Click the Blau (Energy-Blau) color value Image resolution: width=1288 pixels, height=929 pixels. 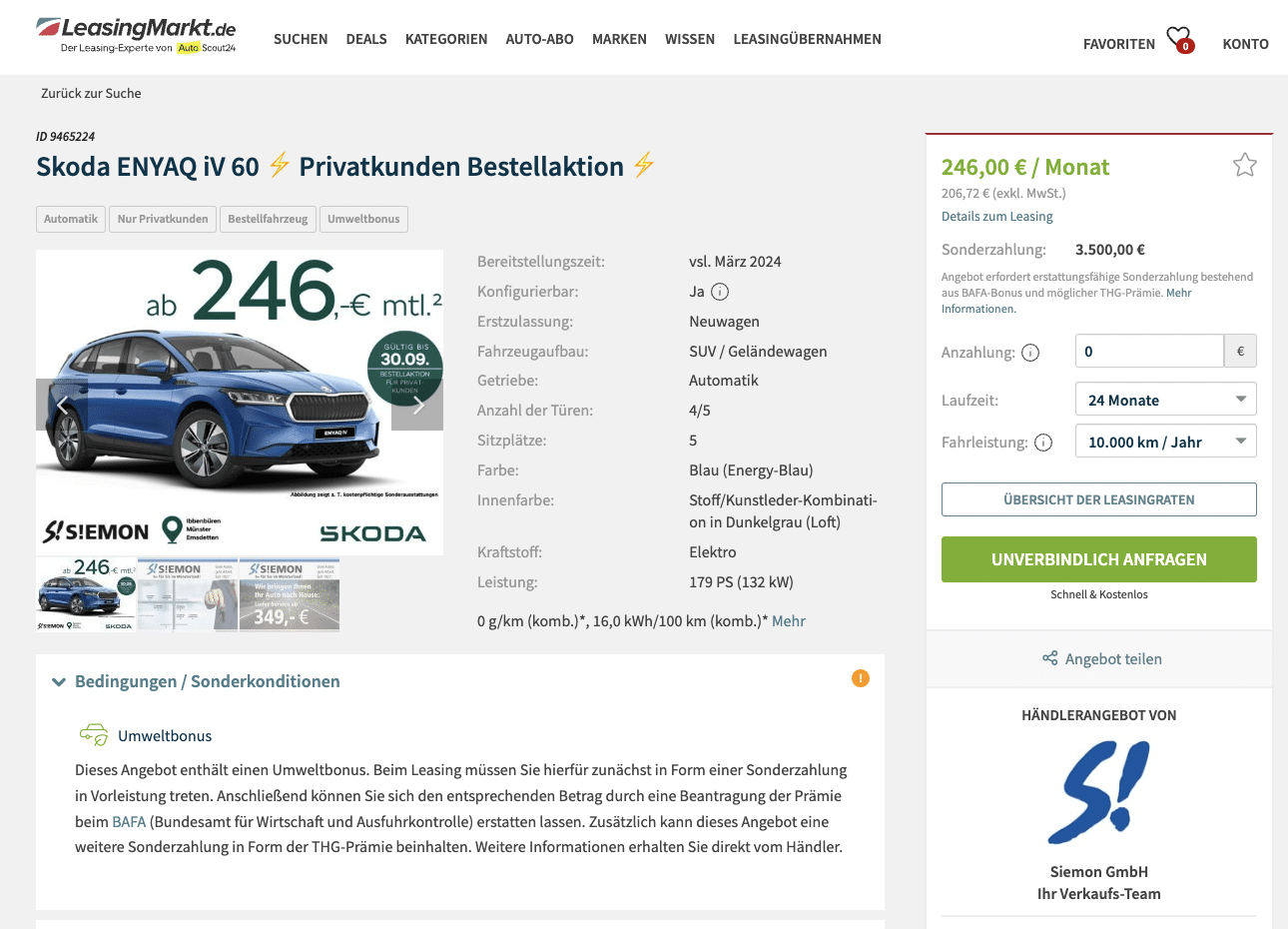click(751, 470)
